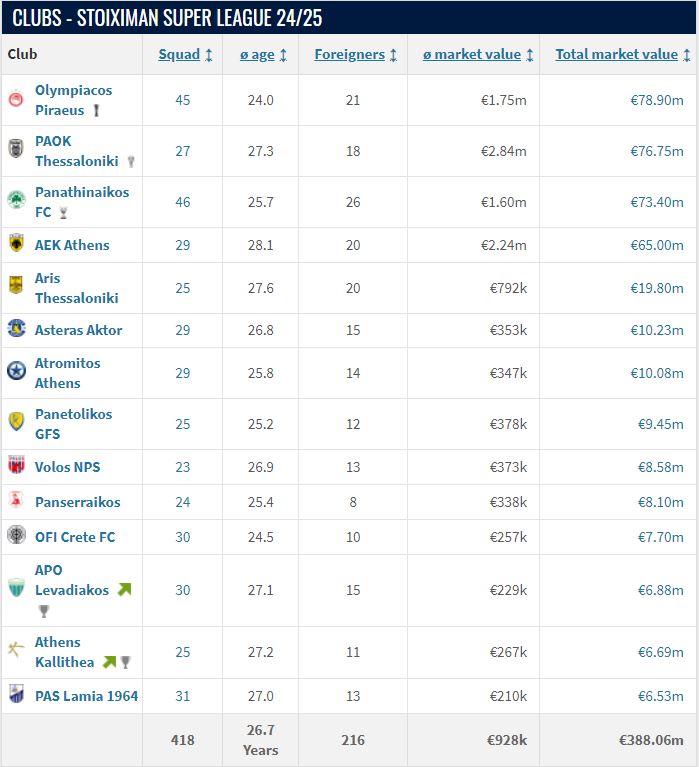Click the green promotion arrow beside APO Levadiakos
Viewport: 699px width, 767px height.
click(x=124, y=590)
